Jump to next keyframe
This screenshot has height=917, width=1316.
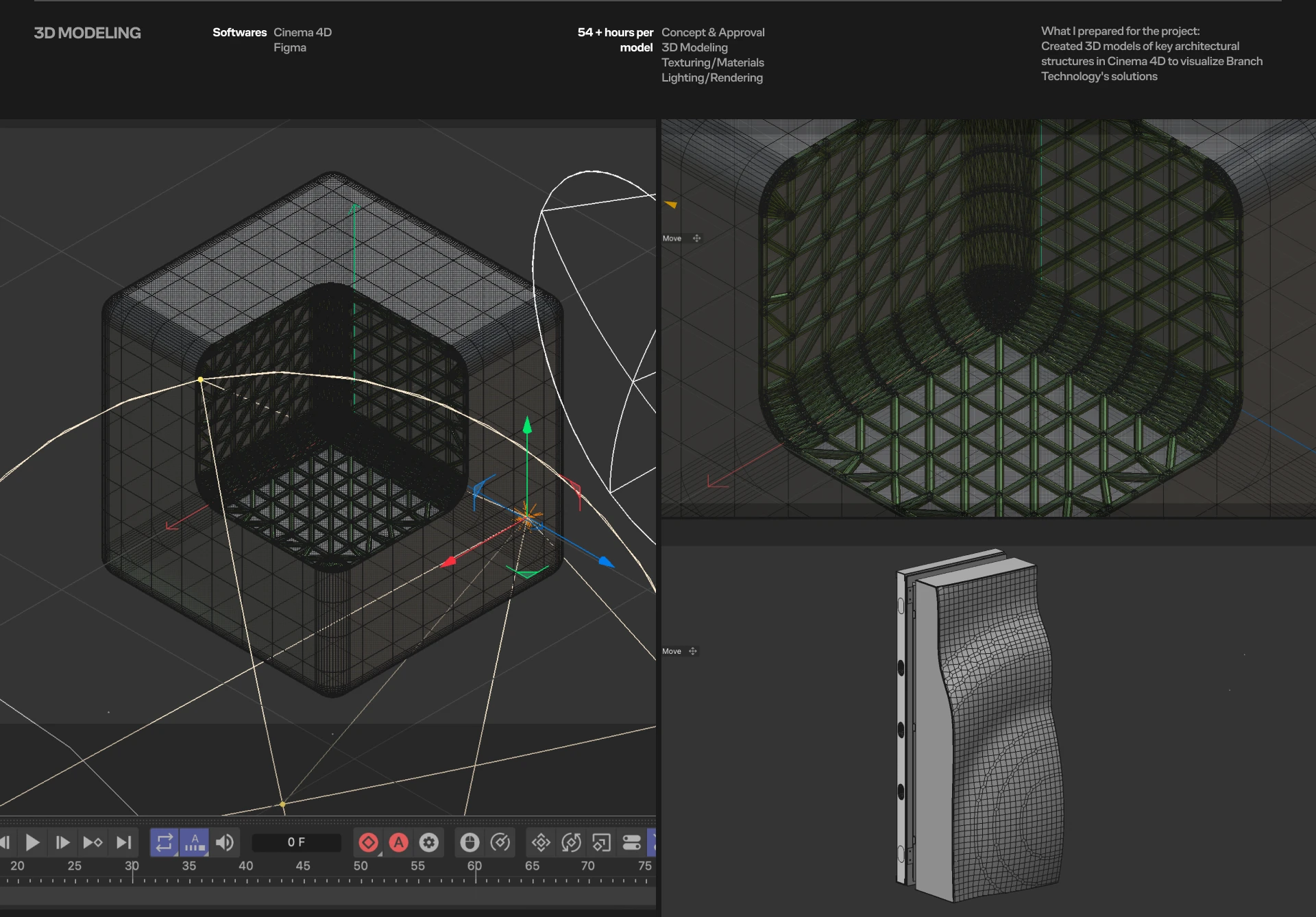[93, 842]
